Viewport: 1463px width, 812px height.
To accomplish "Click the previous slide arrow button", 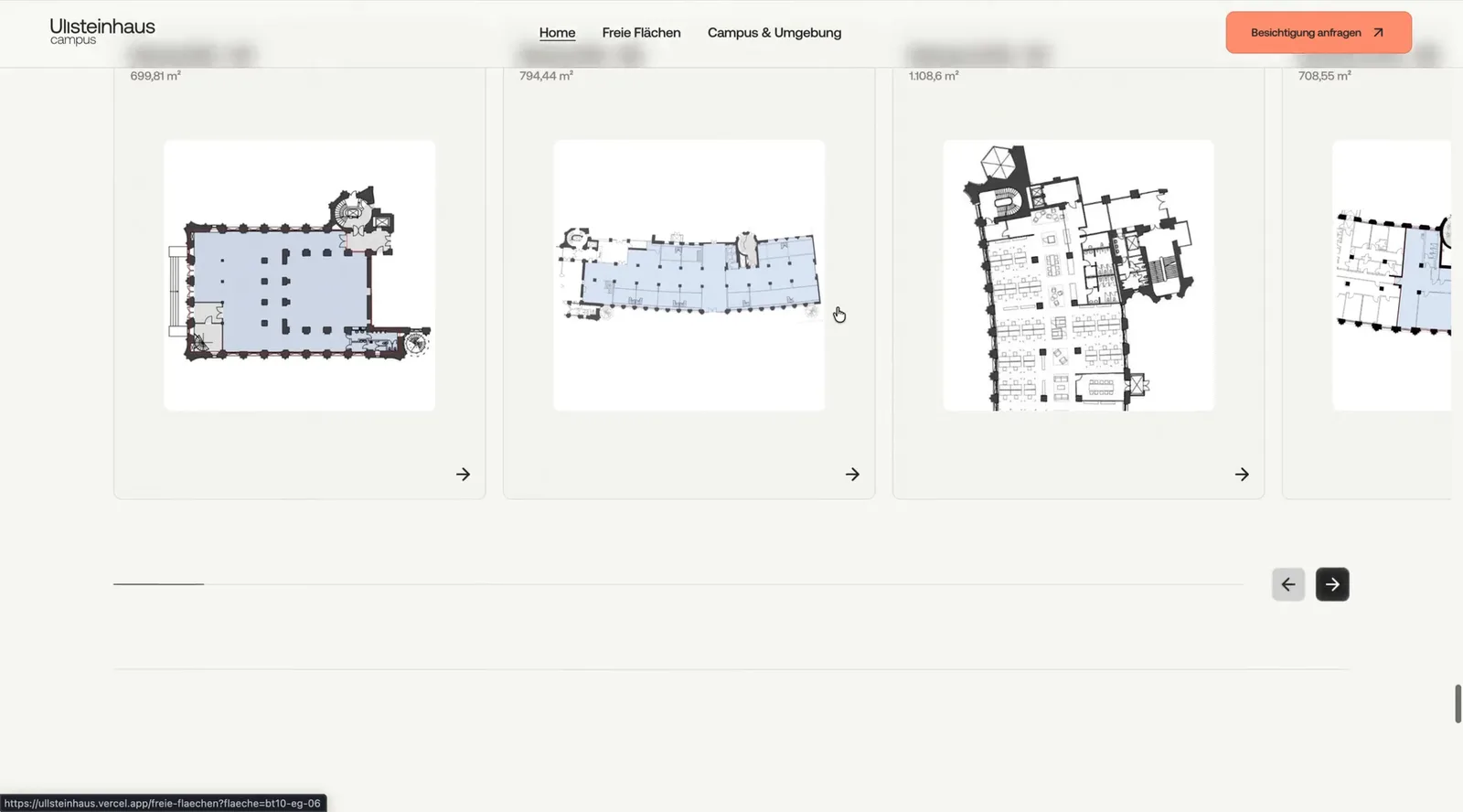I will pyautogui.click(x=1288, y=584).
